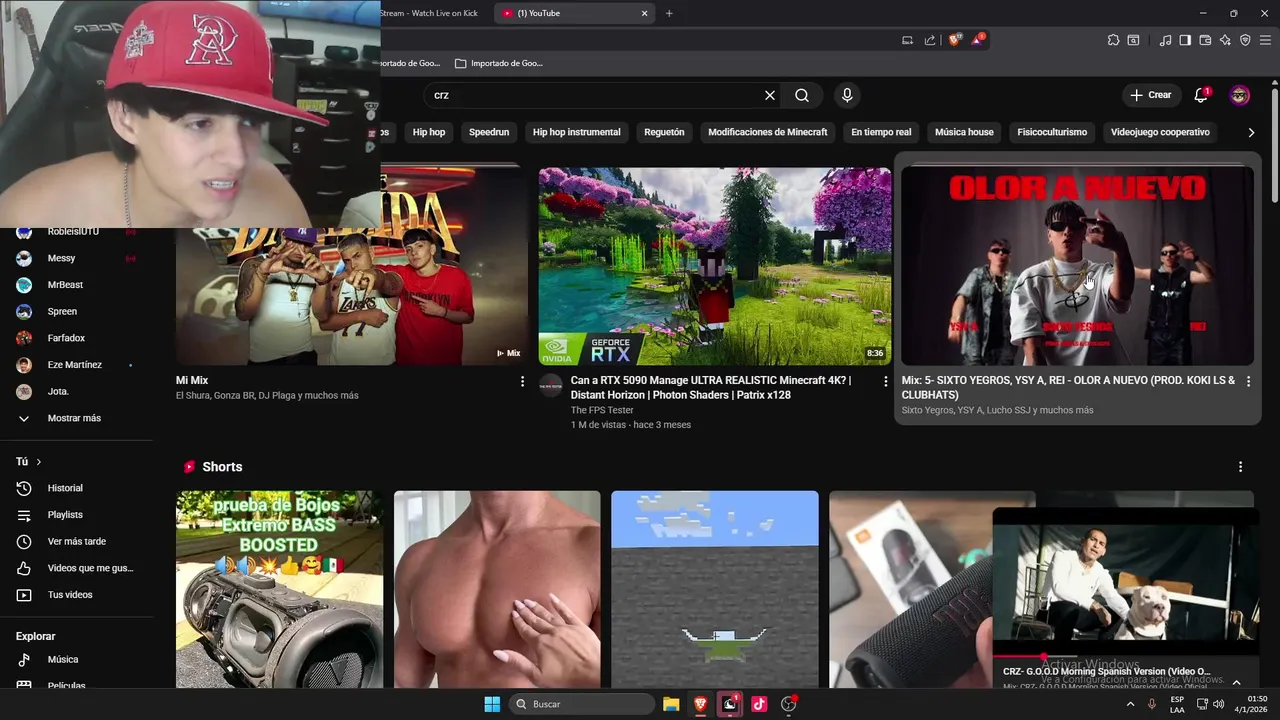Select the Speedrun filter chip
Screen dimensions: 1280x720
tap(489, 132)
